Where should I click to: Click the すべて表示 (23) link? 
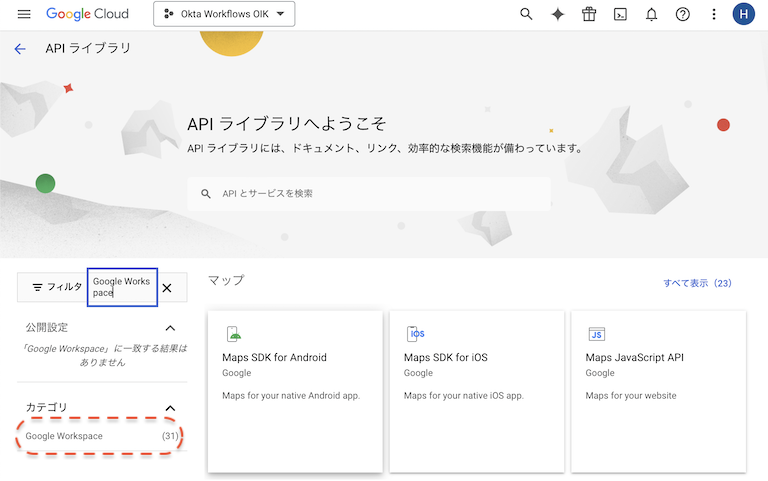(x=697, y=283)
